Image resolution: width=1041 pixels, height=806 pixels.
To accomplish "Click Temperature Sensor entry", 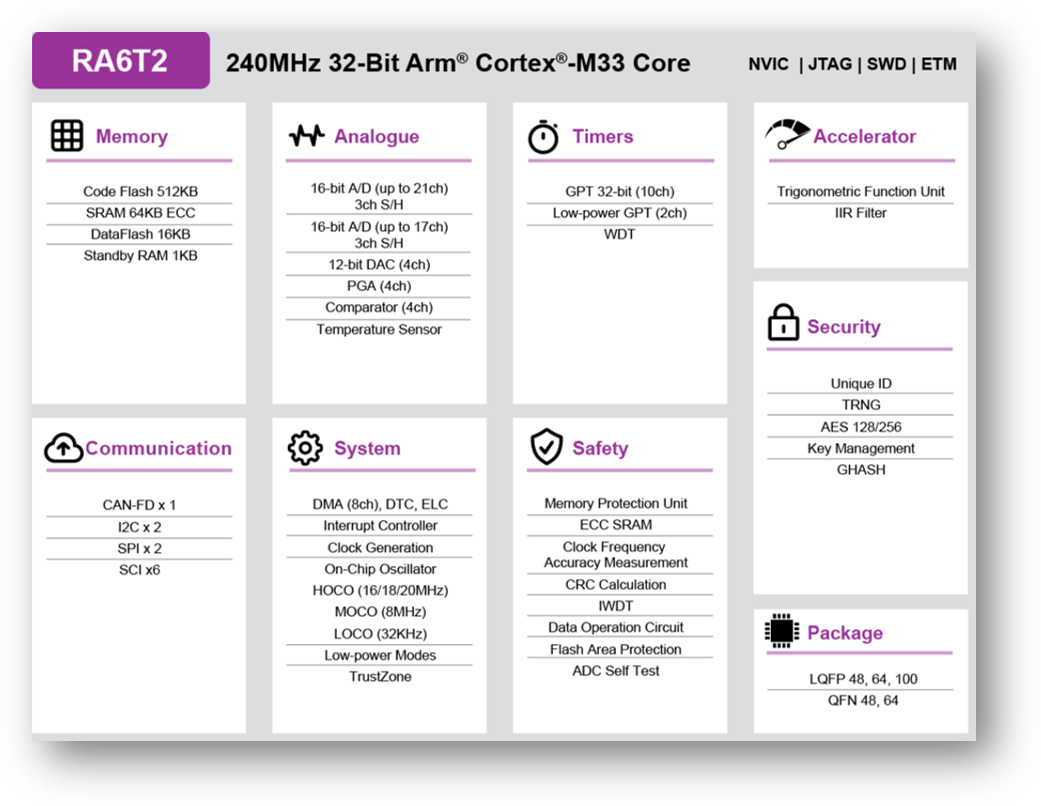I will [x=379, y=329].
